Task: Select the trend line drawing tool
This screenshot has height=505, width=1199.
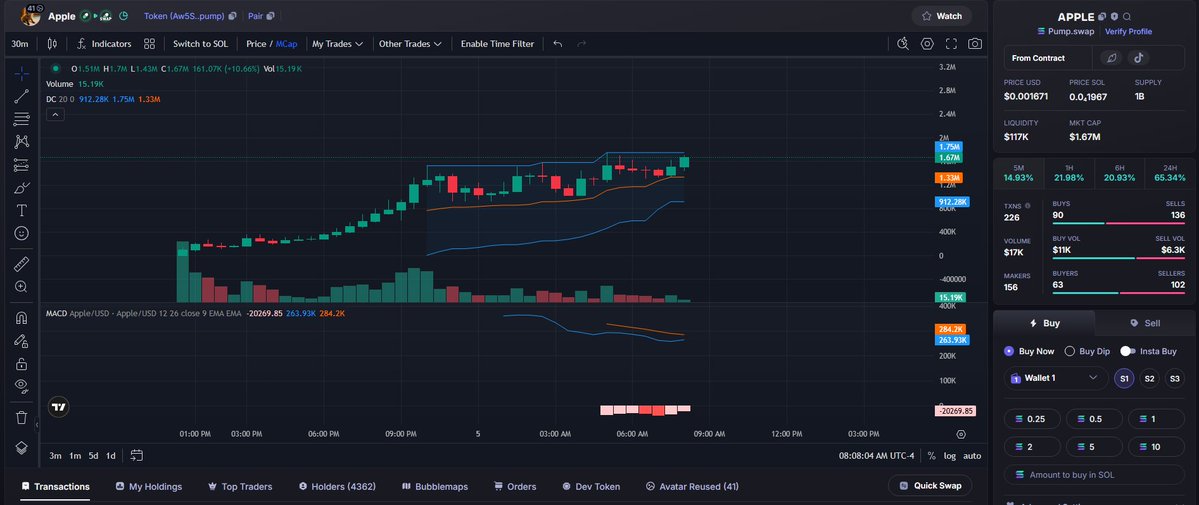Action: (21, 96)
